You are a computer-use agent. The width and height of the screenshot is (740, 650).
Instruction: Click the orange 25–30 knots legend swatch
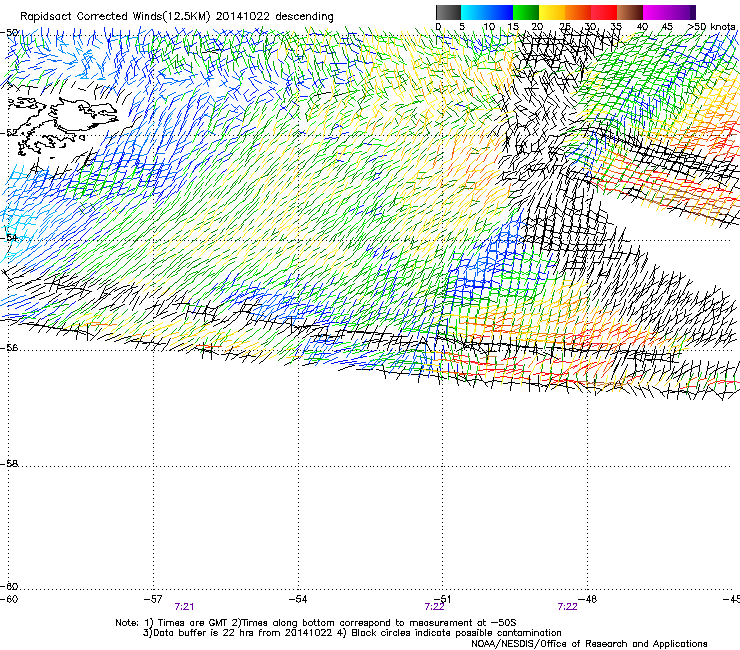[x=578, y=12]
